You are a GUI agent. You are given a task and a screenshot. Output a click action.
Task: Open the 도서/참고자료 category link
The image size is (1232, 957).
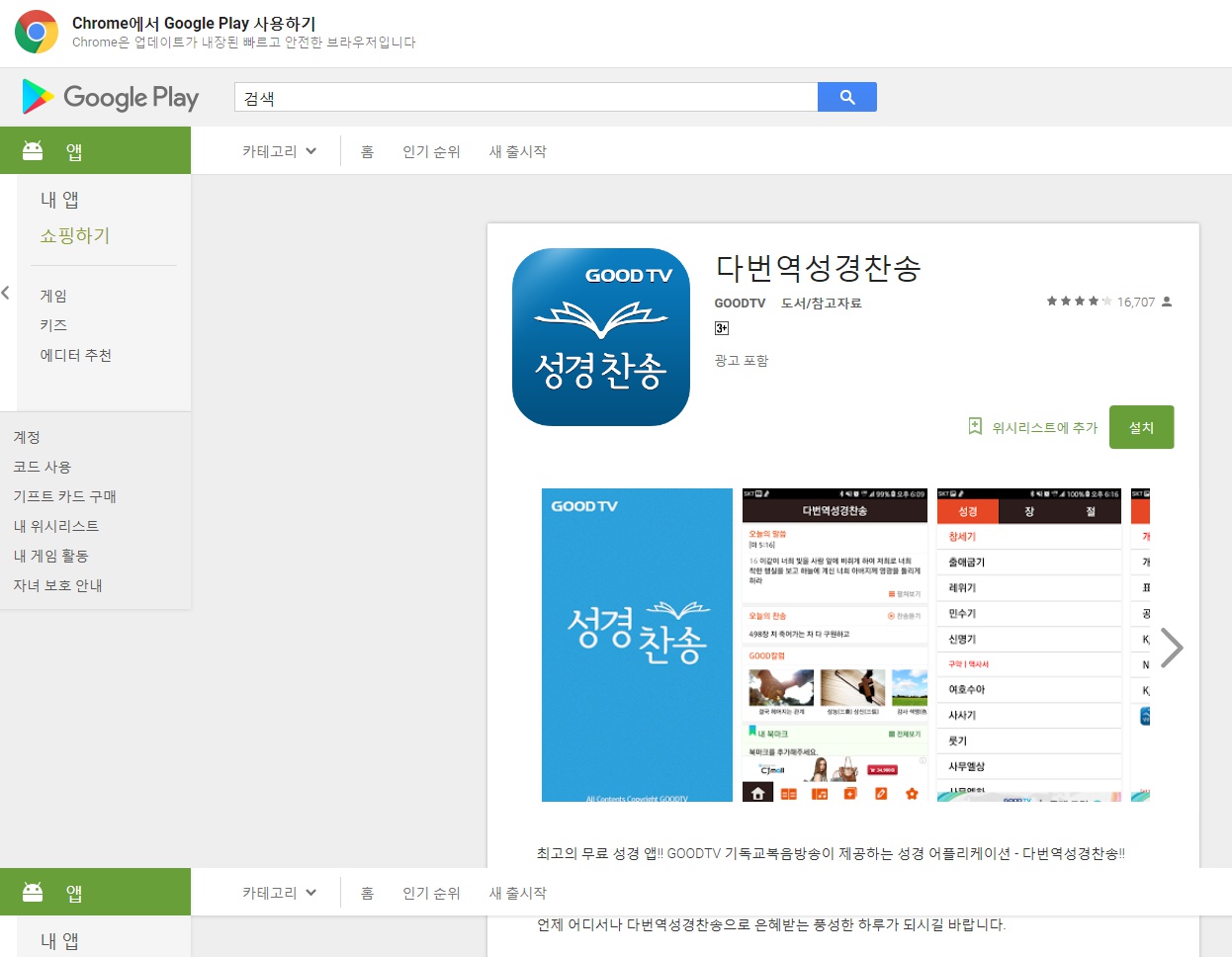(822, 303)
